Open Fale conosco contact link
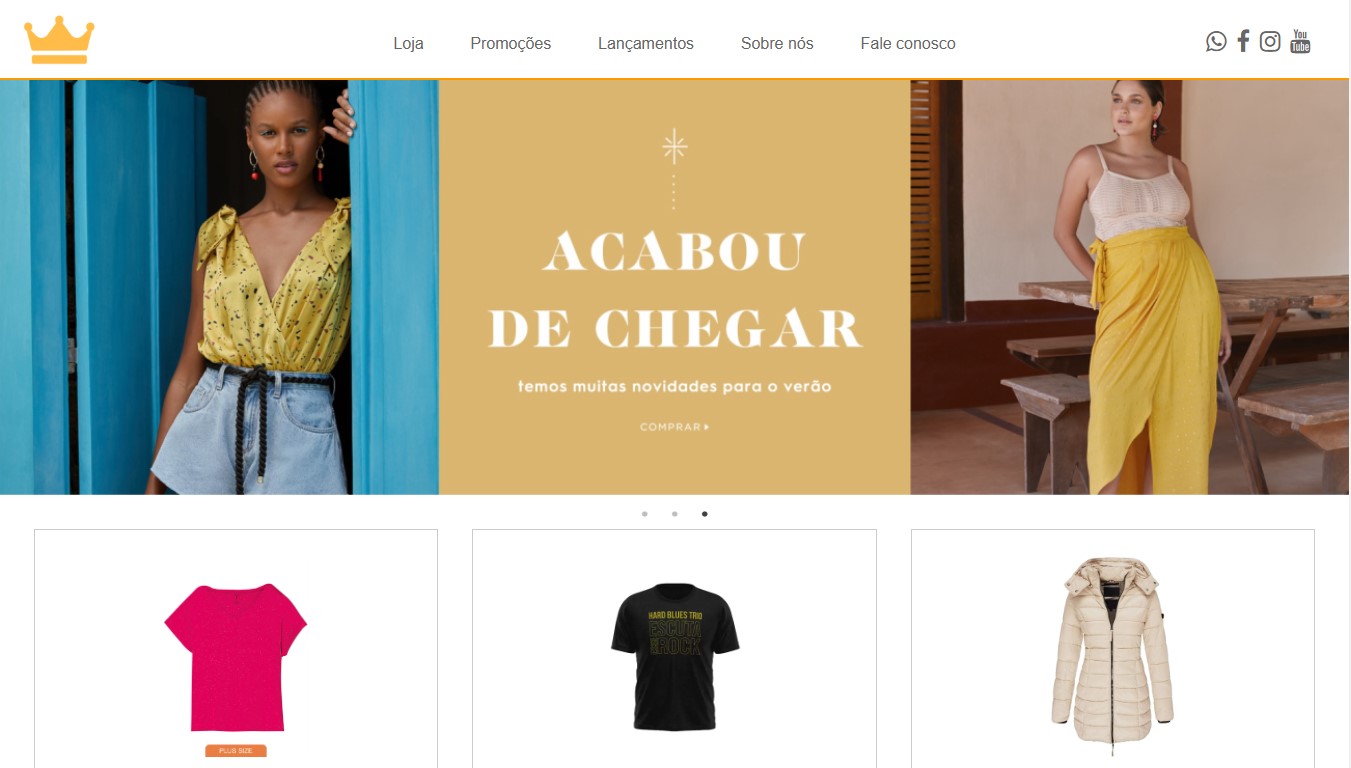1351x768 pixels. point(908,43)
